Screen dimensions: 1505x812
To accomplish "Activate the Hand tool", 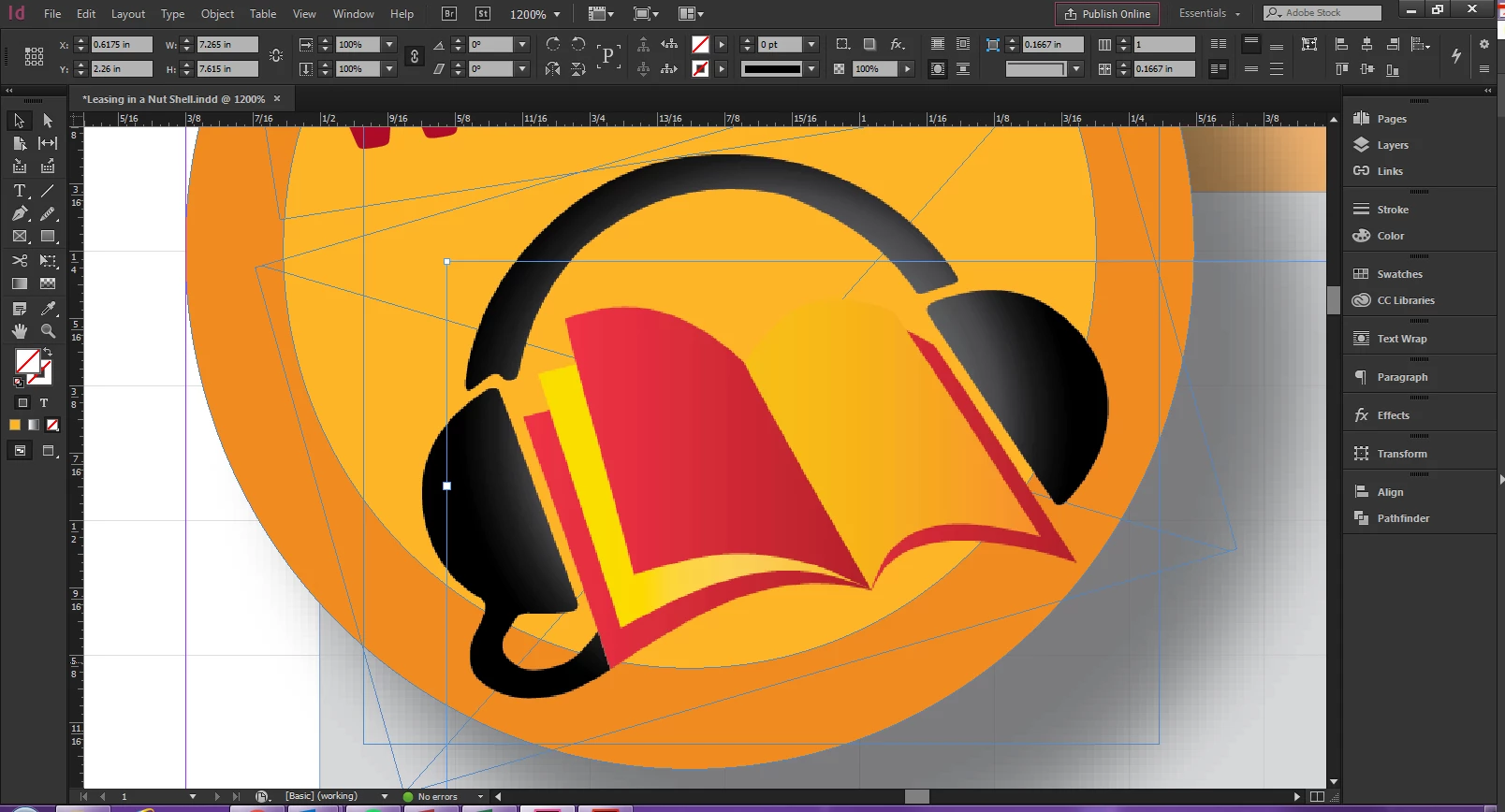I will 19,331.
